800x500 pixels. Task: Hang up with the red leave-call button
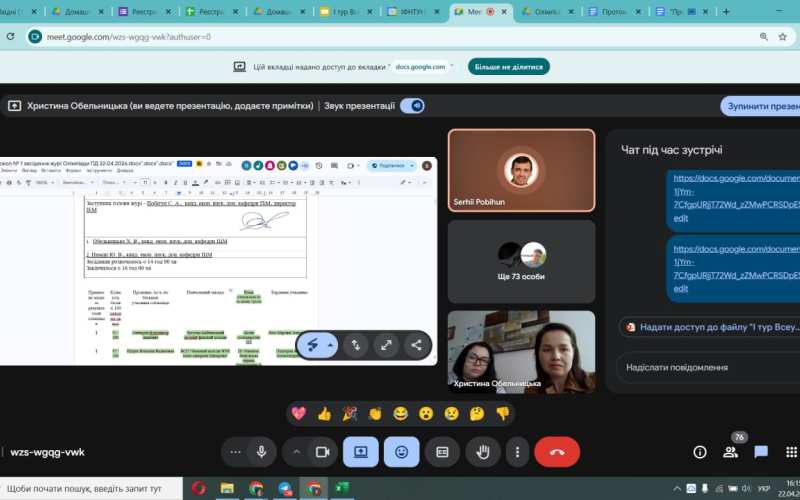[557, 452]
